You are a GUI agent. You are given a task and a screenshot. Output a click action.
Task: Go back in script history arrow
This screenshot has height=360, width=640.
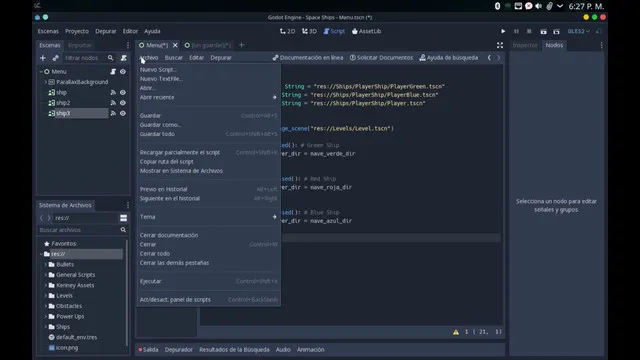[x=489, y=58]
